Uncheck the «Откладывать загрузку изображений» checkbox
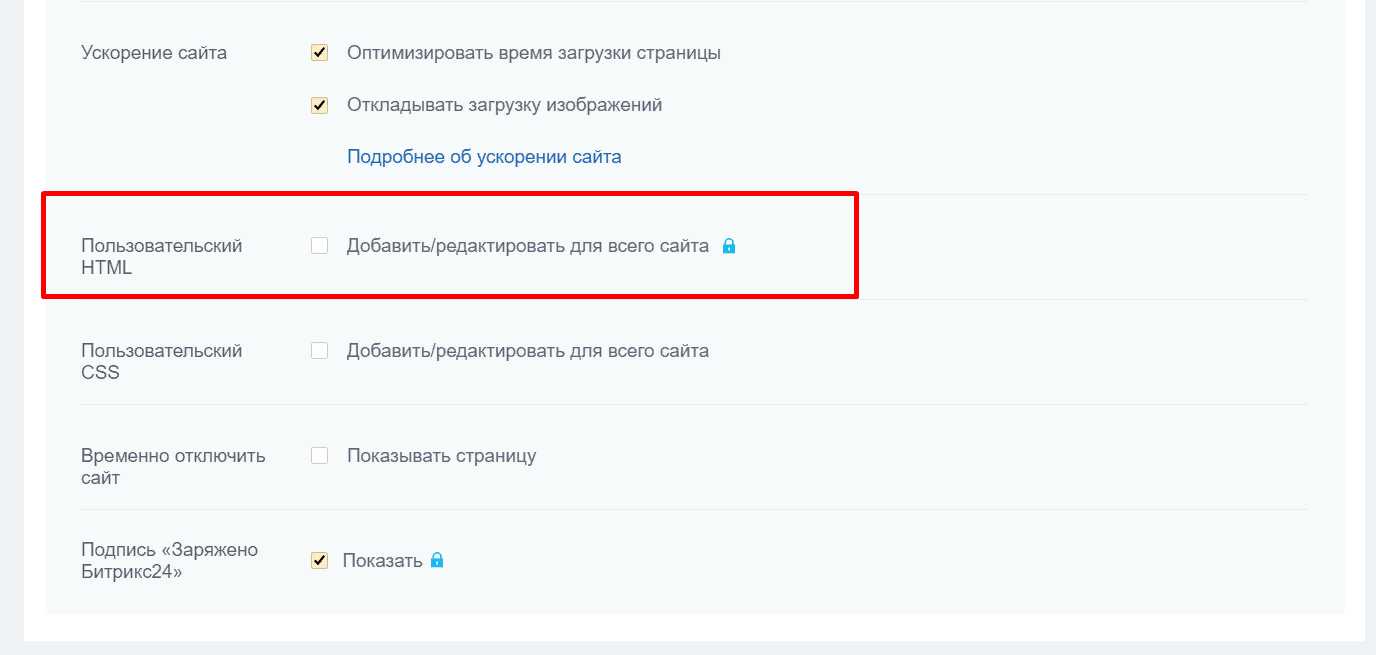This screenshot has height=655, width=1376. (x=320, y=105)
